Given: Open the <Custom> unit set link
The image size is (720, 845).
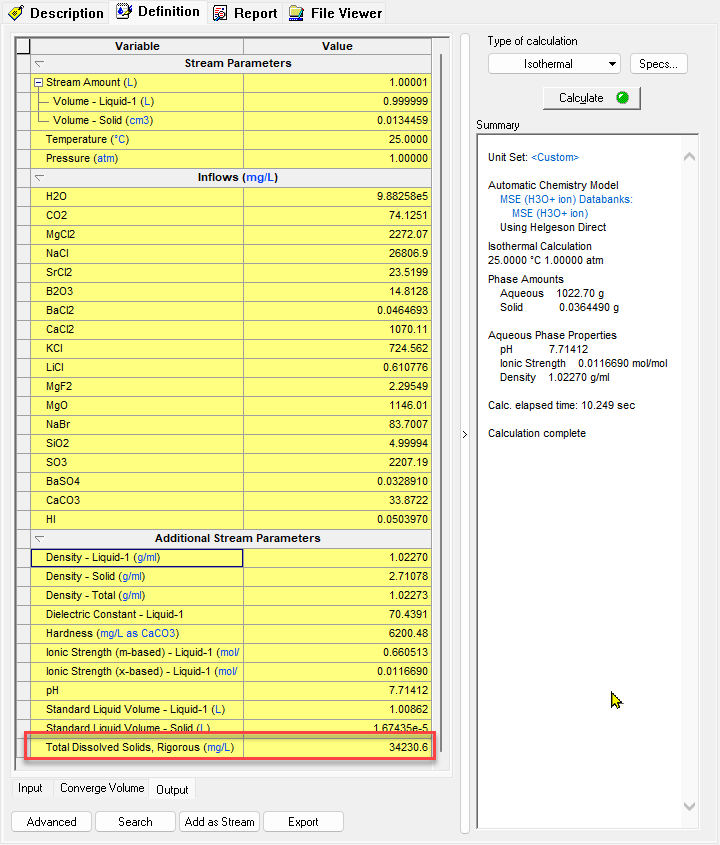Looking at the screenshot, I should tap(555, 157).
